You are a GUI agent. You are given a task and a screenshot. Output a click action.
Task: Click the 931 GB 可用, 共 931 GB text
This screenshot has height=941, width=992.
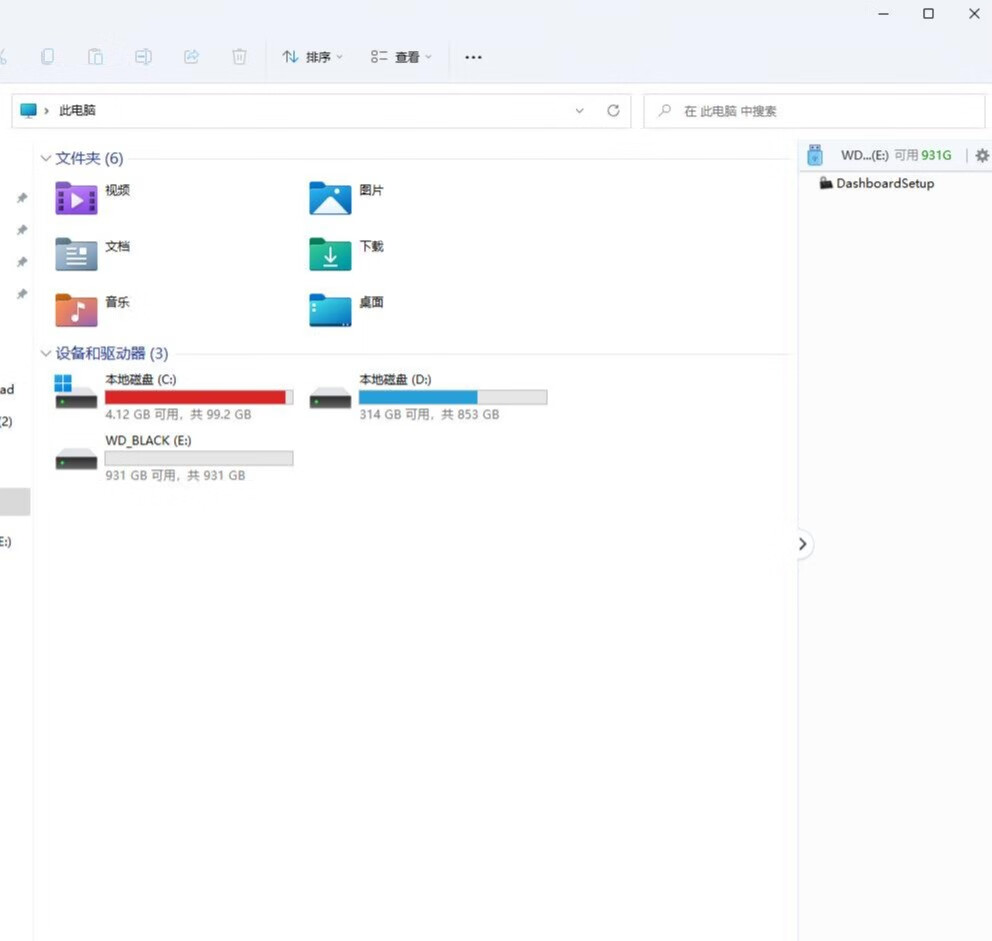pyautogui.click(x=175, y=475)
